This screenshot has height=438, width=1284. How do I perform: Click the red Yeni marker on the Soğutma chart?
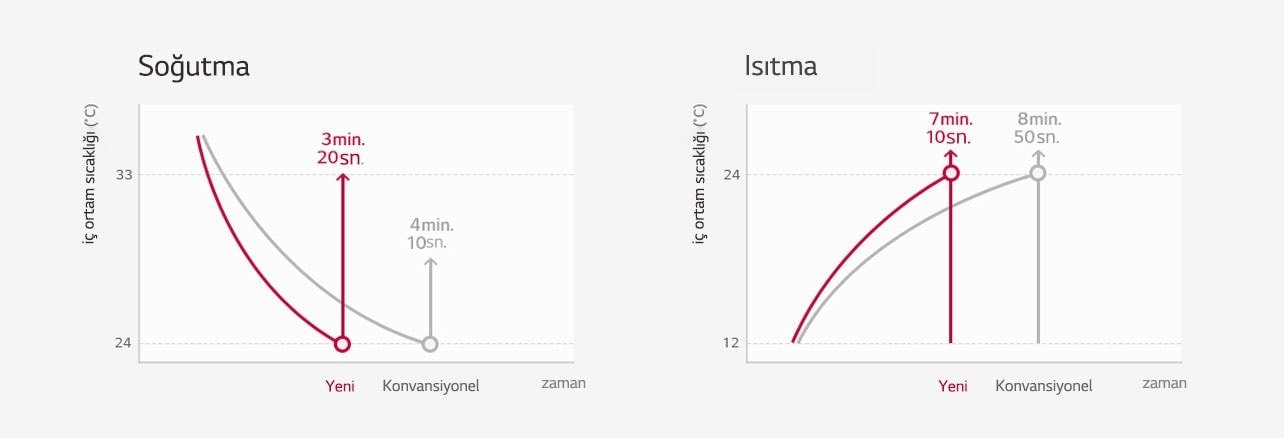342,344
